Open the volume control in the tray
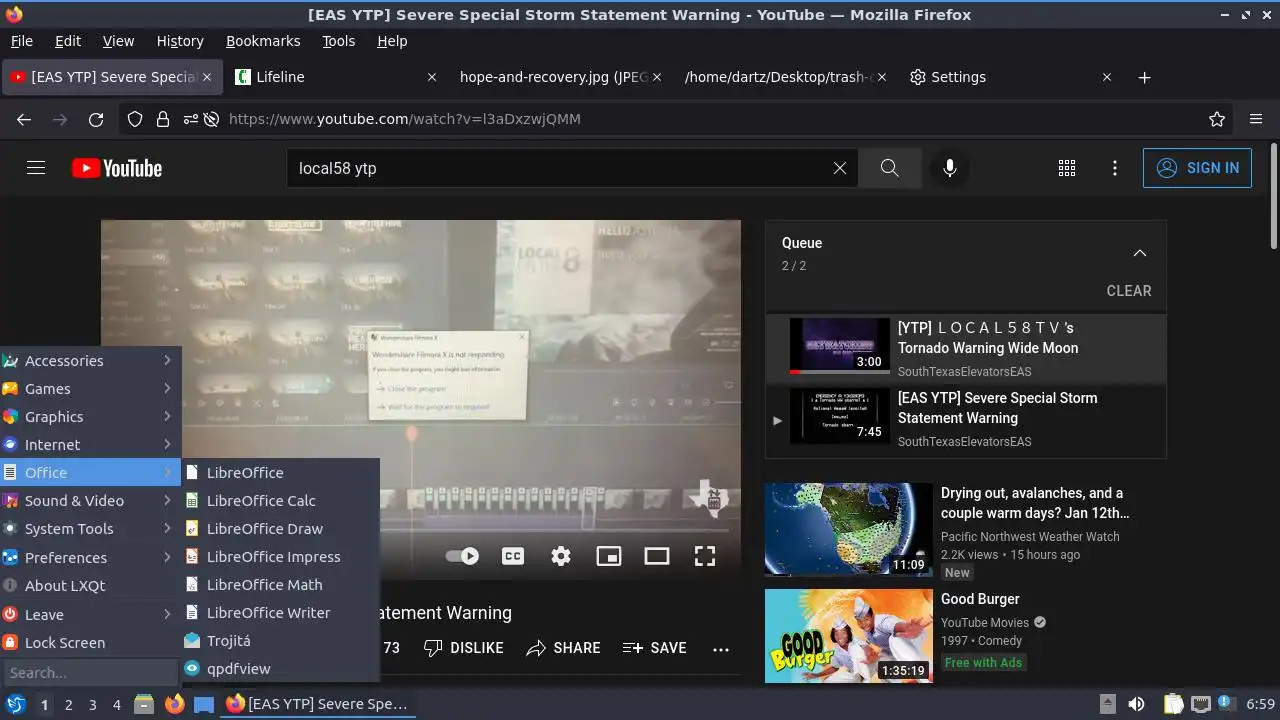The height and width of the screenshot is (720, 1280). pos(1136,704)
